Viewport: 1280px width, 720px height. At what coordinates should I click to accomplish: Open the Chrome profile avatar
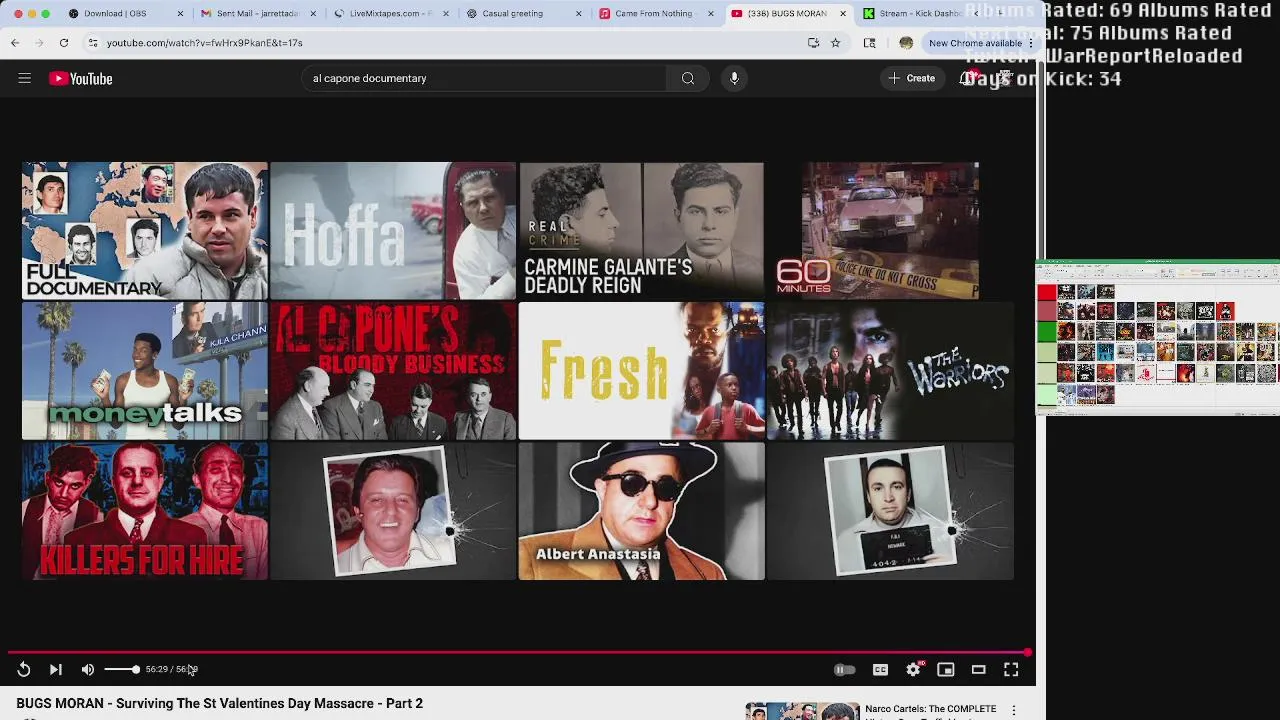coord(906,43)
